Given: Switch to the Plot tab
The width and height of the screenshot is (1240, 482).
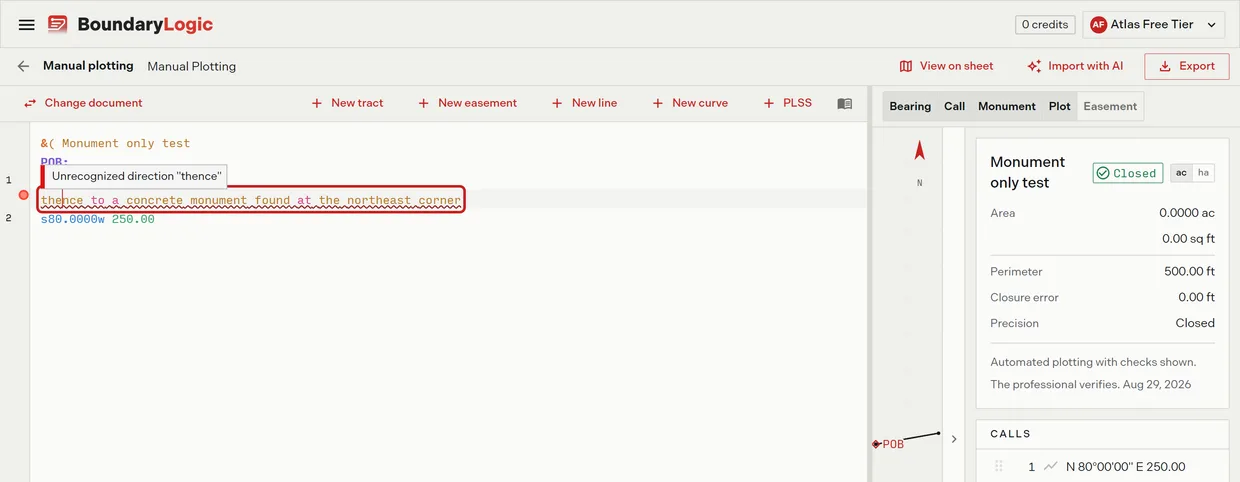Looking at the screenshot, I should pyautogui.click(x=1060, y=106).
